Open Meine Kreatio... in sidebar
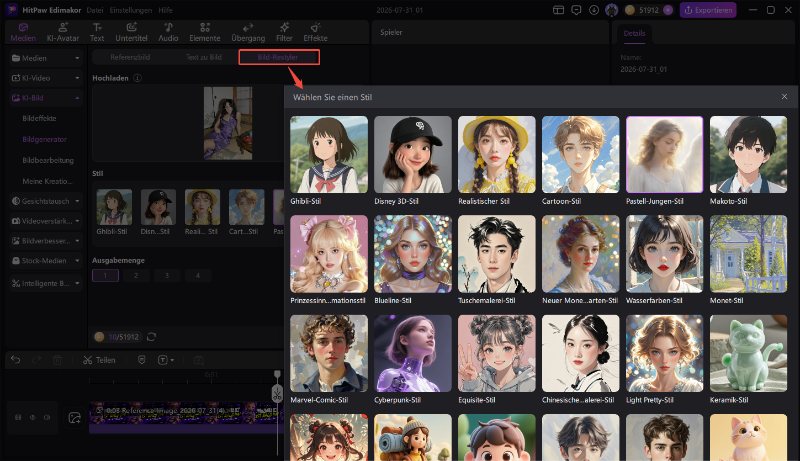This screenshot has width=800, height=461. click(x=47, y=181)
